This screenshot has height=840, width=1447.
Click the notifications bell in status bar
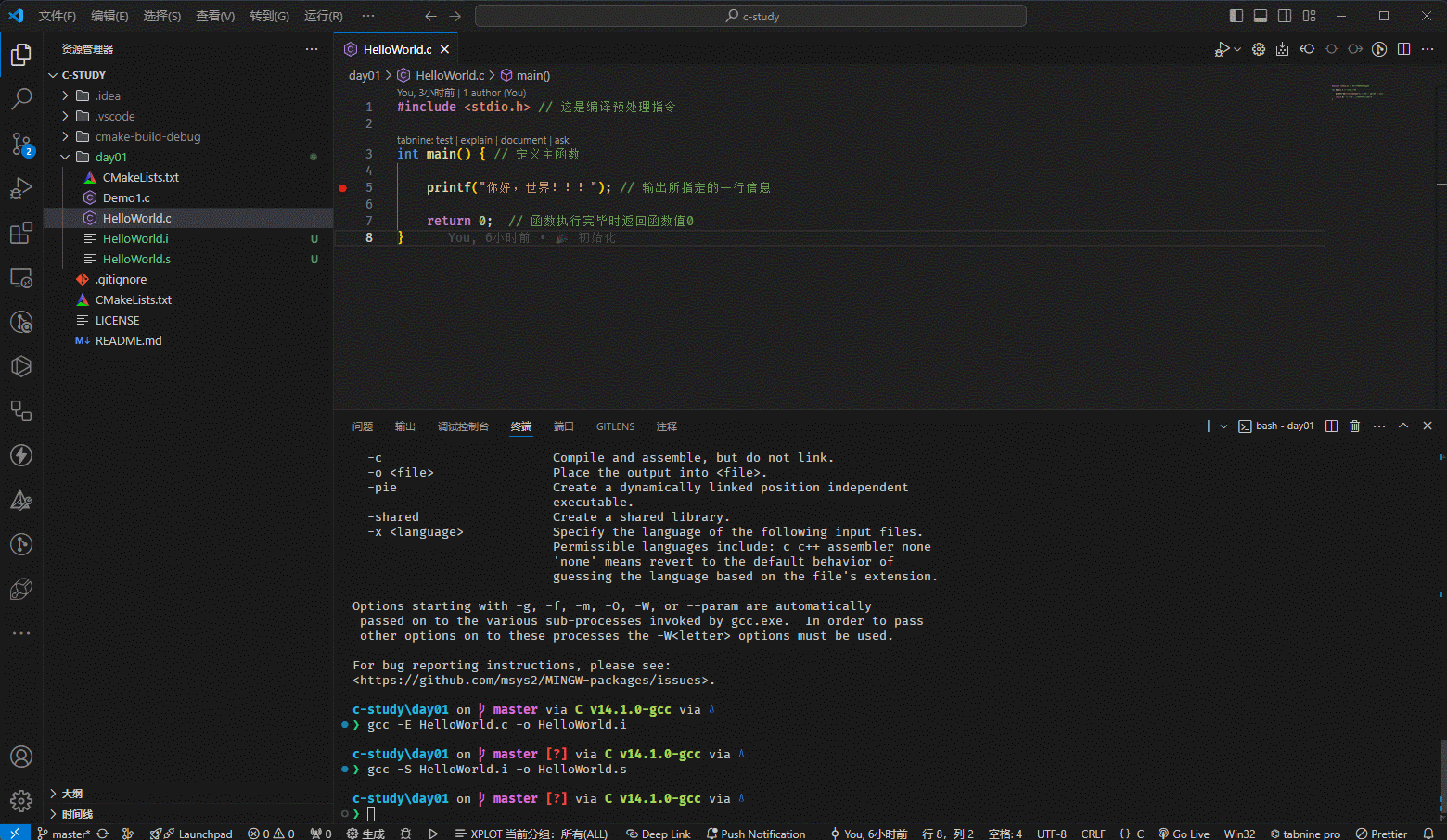[x=1428, y=834]
